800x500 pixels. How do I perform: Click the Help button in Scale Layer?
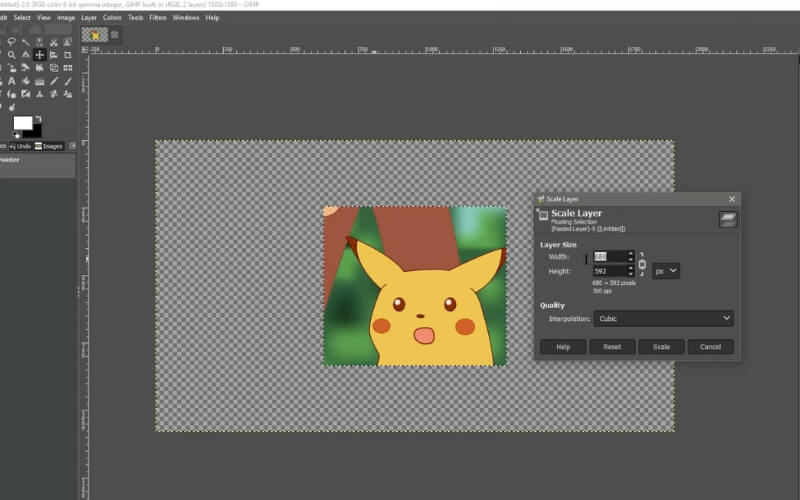pyautogui.click(x=563, y=347)
